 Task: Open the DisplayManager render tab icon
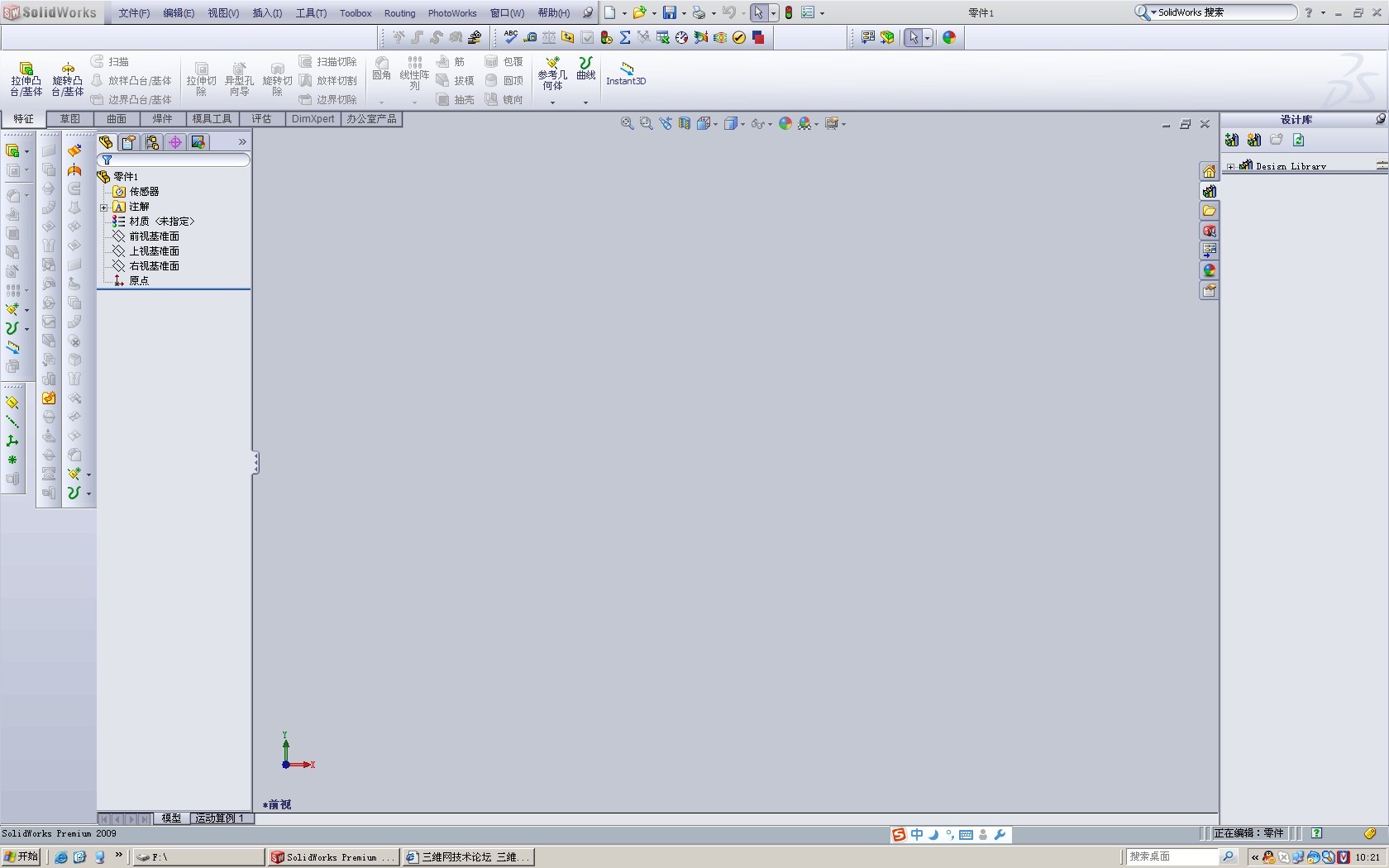pyautogui.click(x=198, y=142)
